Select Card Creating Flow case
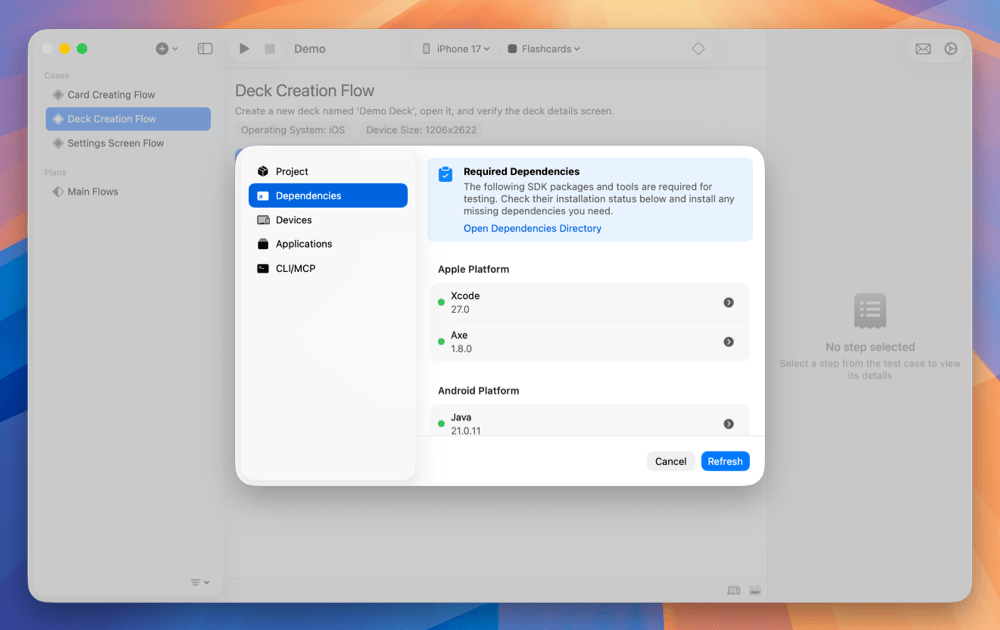Image resolution: width=1000 pixels, height=630 pixels. [128, 94]
